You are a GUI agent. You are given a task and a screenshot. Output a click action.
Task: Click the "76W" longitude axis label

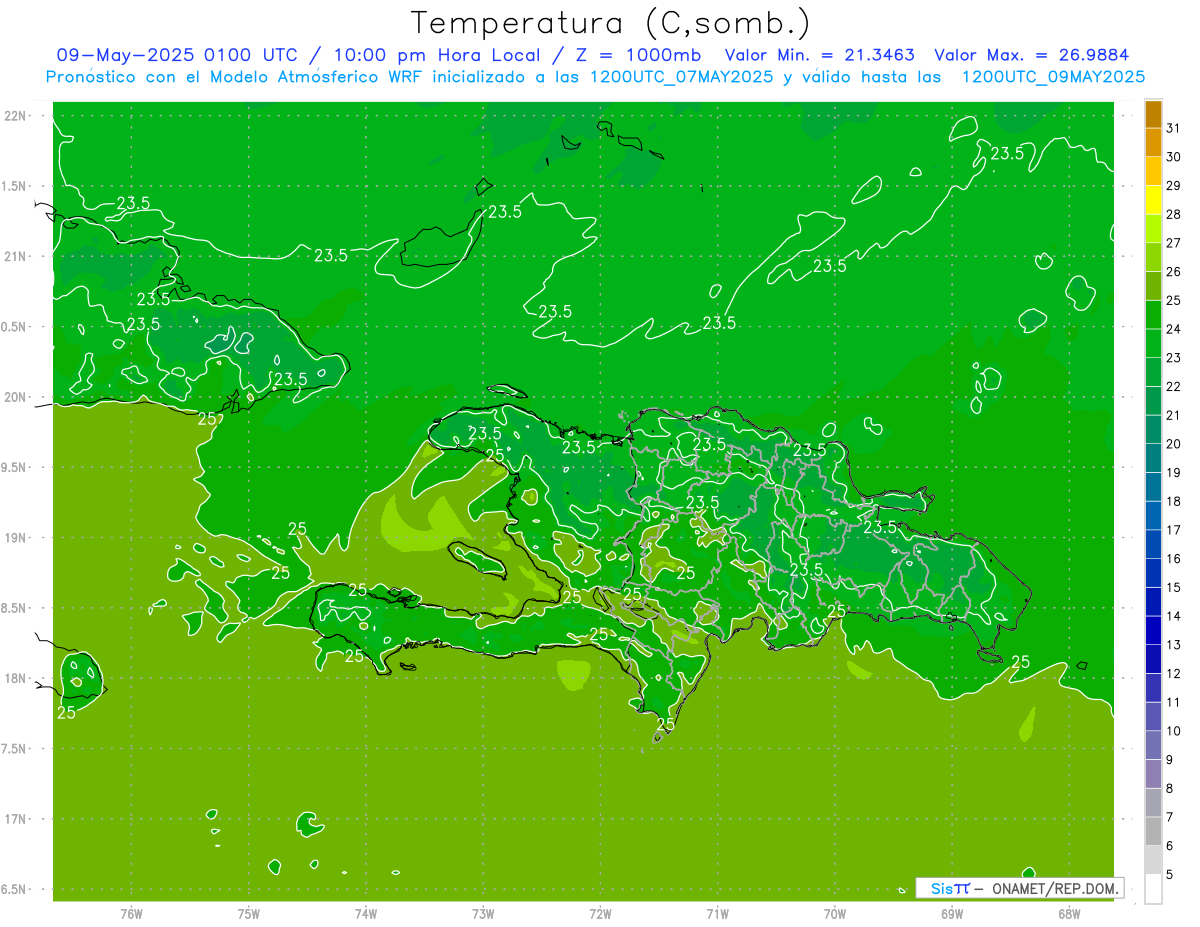131,914
